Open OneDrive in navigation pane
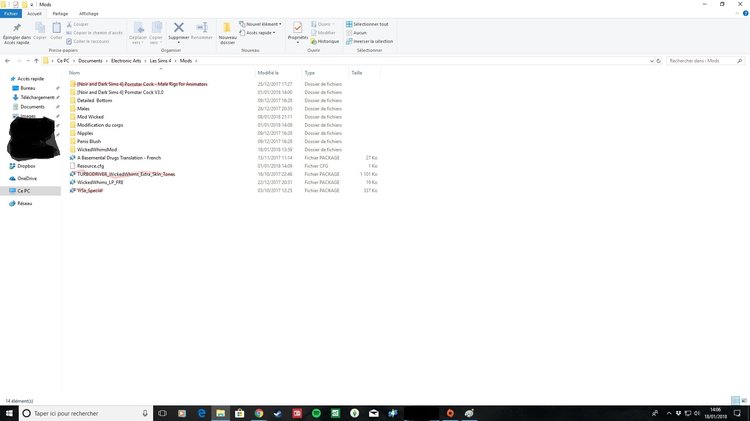Viewport: 750px width, 421px height. pos(27,178)
